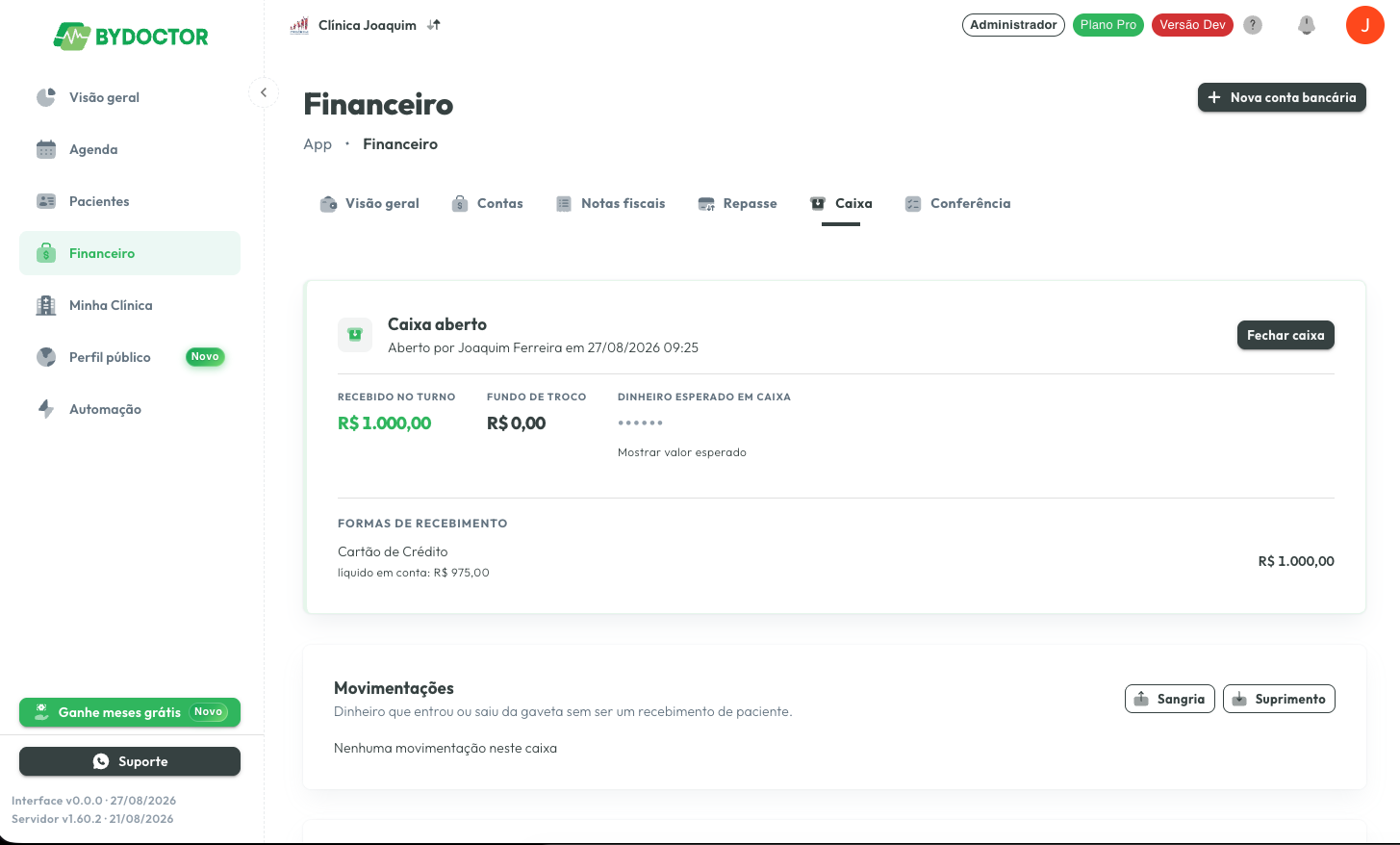Click the Nenhuma movimentação neste caixa message

click(x=445, y=748)
